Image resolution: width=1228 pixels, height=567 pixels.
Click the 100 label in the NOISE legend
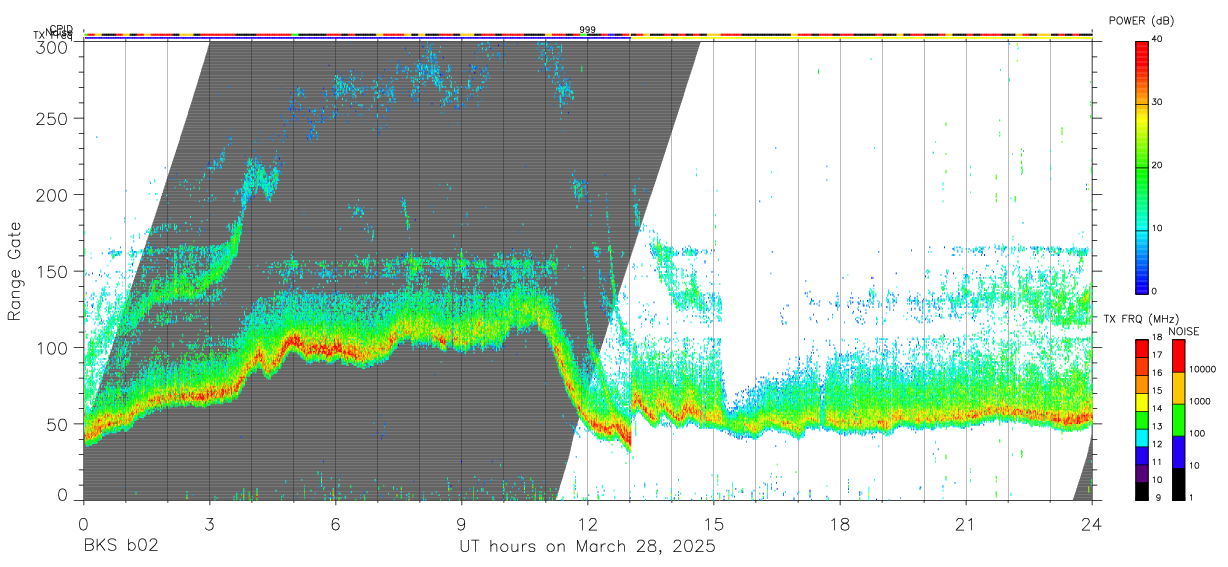pos(1197,433)
